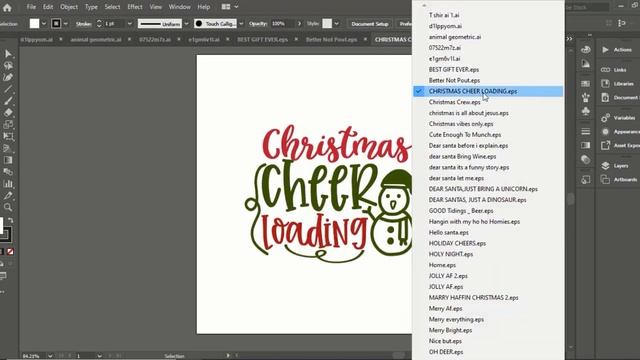
Task: Expand the opacity slider arrow
Action: [299, 24]
